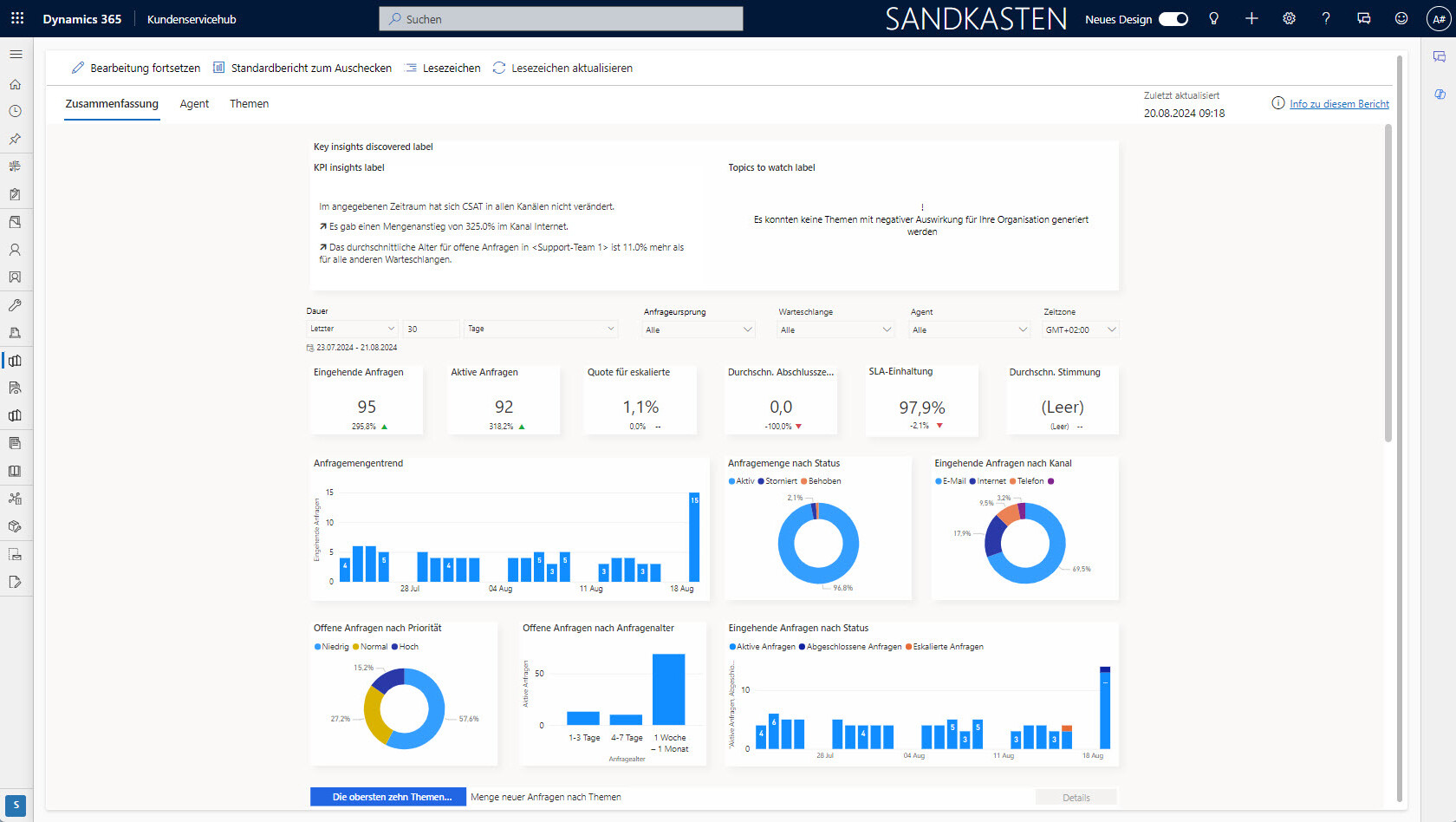Viewport: 1456px width, 822px height.
Task: Open the Zeitzone GMT+02:00 dropdown
Action: 1081,329
